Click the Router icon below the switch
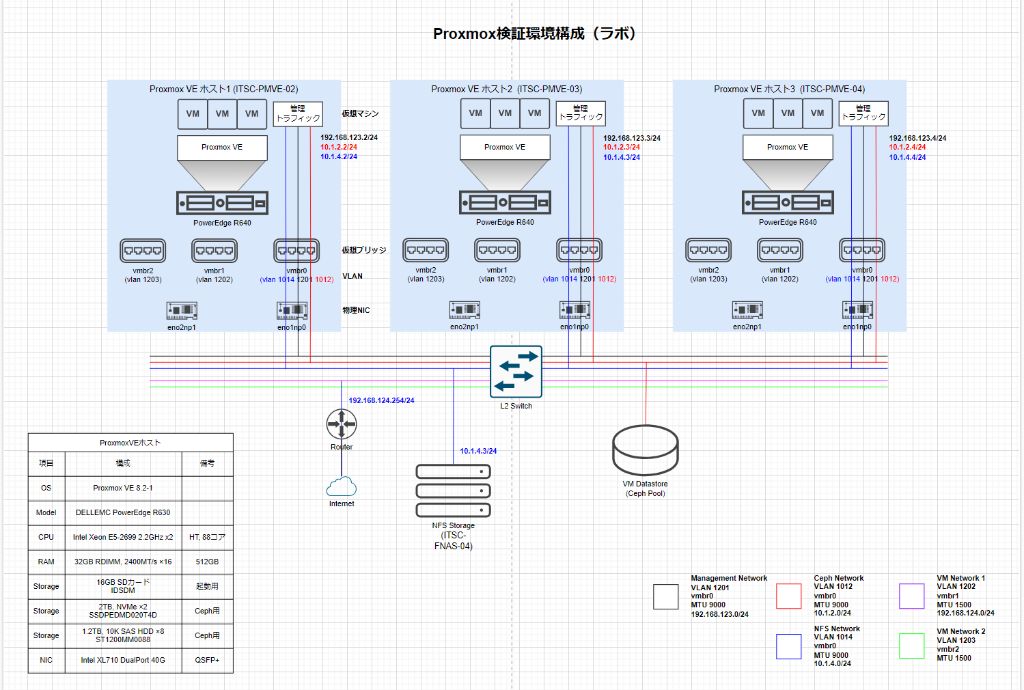Image resolution: width=1024 pixels, height=690 pixels. (x=342, y=424)
